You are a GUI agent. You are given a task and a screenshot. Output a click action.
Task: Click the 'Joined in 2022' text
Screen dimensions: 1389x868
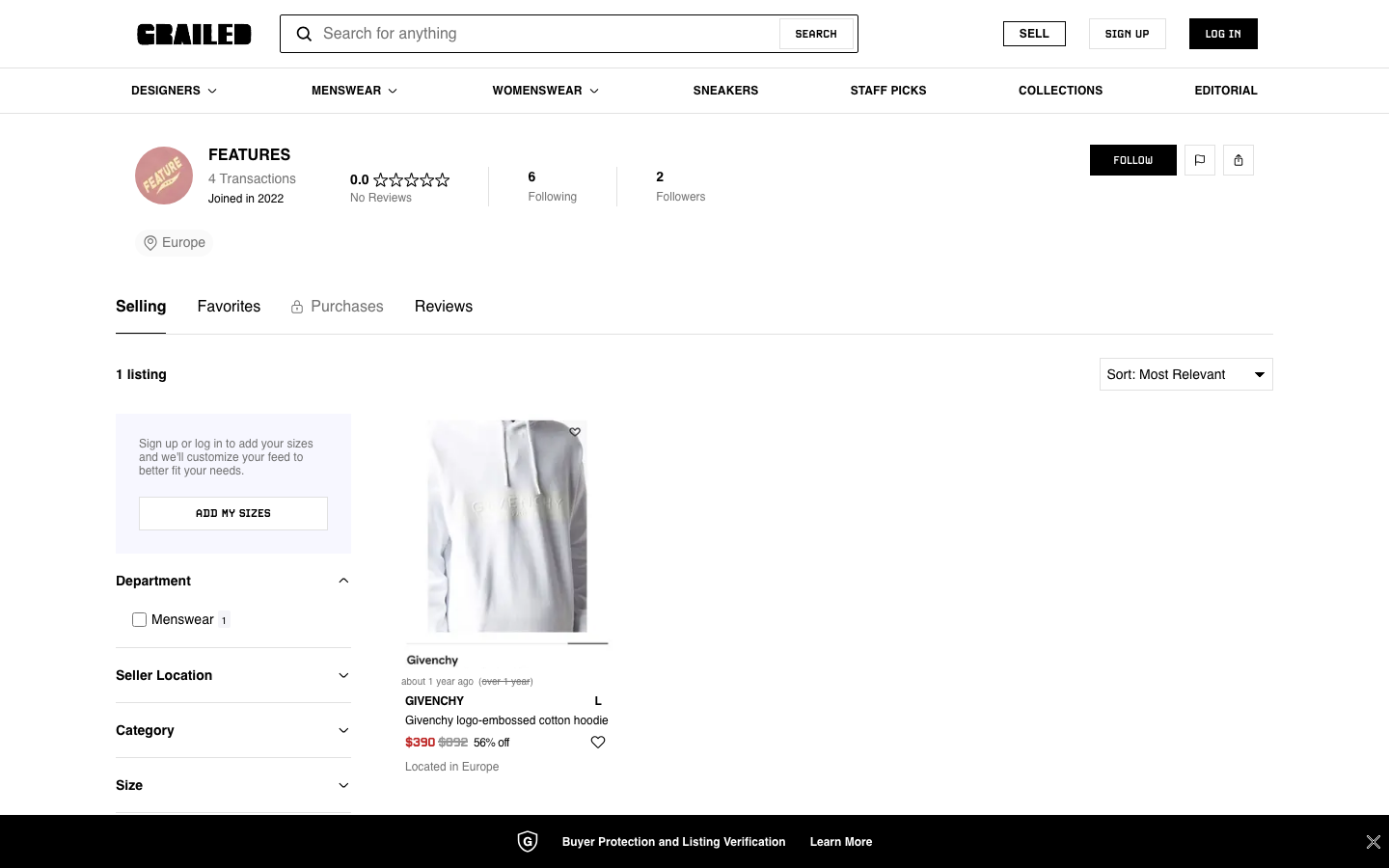(x=246, y=199)
